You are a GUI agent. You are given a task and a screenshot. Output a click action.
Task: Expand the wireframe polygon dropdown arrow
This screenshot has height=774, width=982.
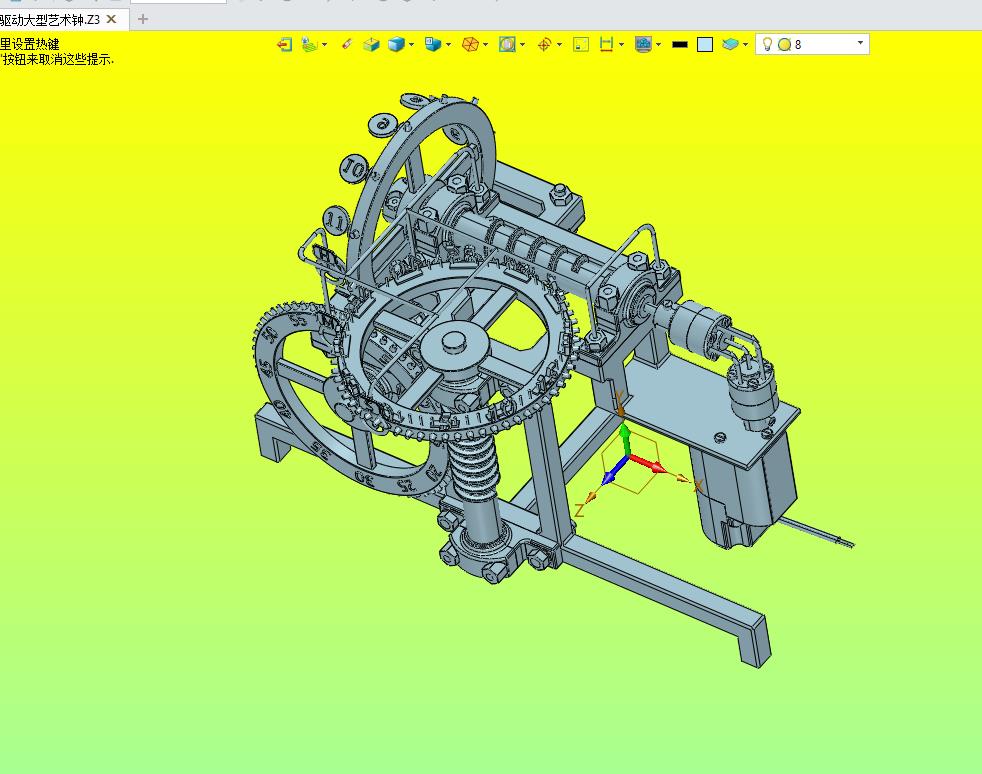pos(485,44)
